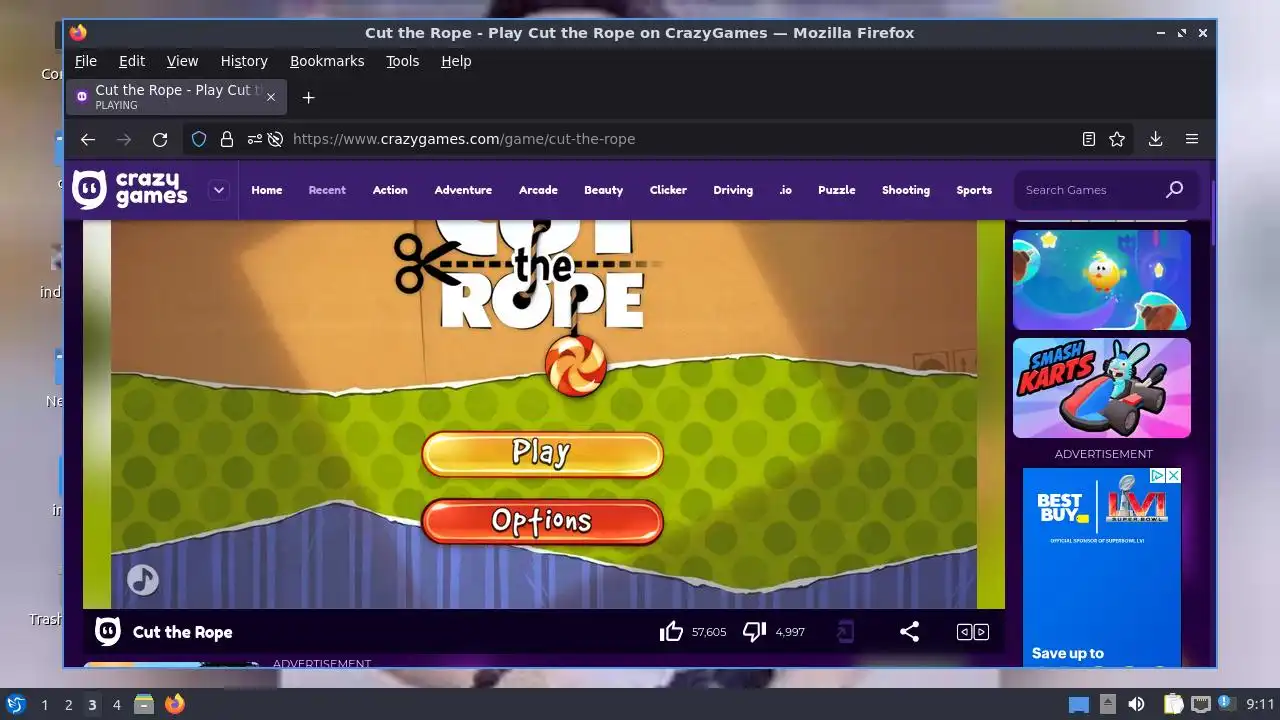This screenshot has width=1280, height=720.
Task: Open the Edit menu
Action: pos(132,61)
